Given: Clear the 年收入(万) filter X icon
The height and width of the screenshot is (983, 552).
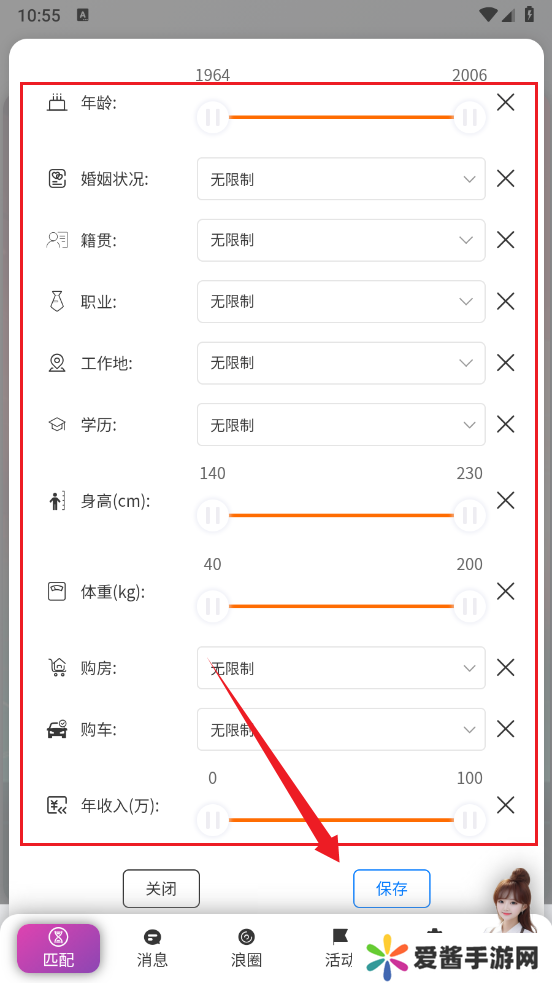Looking at the screenshot, I should coord(505,805).
